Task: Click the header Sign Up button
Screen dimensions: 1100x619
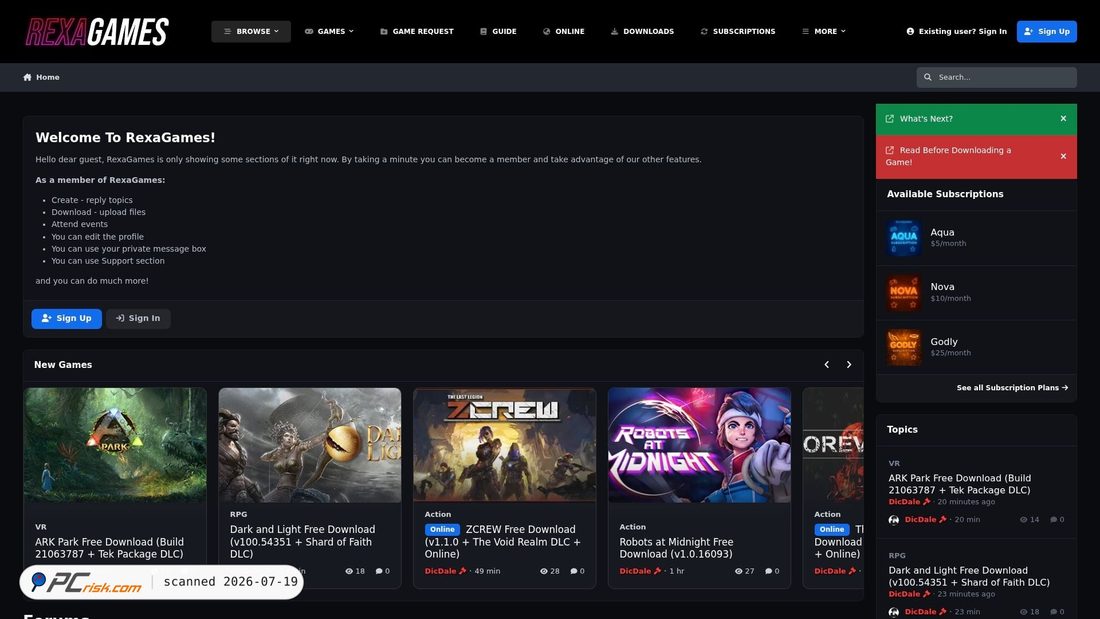Action: [x=1047, y=32]
